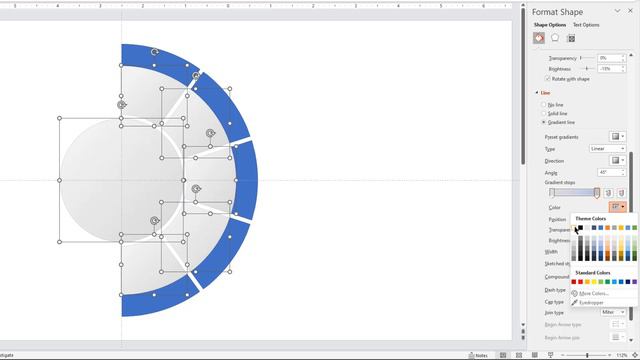This screenshot has height=360, width=640.
Task: Switch to Slide Sorter view icon
Action: pyautogui.click(x=519, y=356)
